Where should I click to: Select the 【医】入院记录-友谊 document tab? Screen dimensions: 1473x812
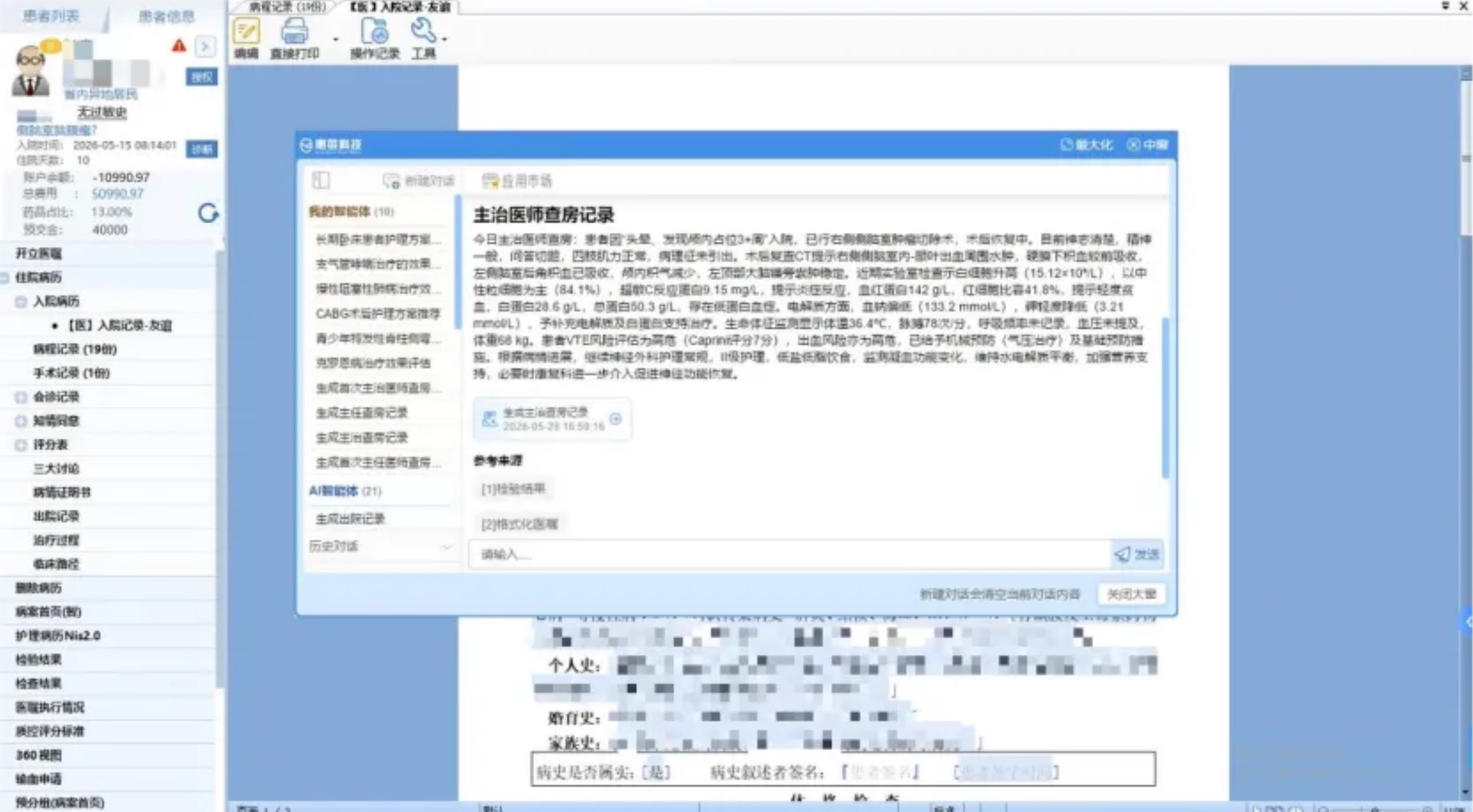[x=400, y=7]
